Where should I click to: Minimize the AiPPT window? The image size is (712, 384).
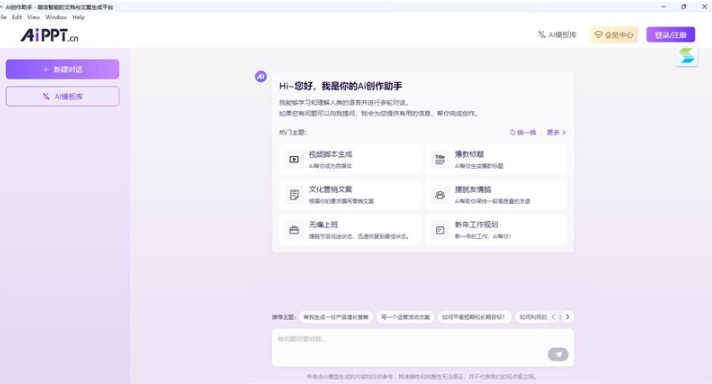pos(663,7)
